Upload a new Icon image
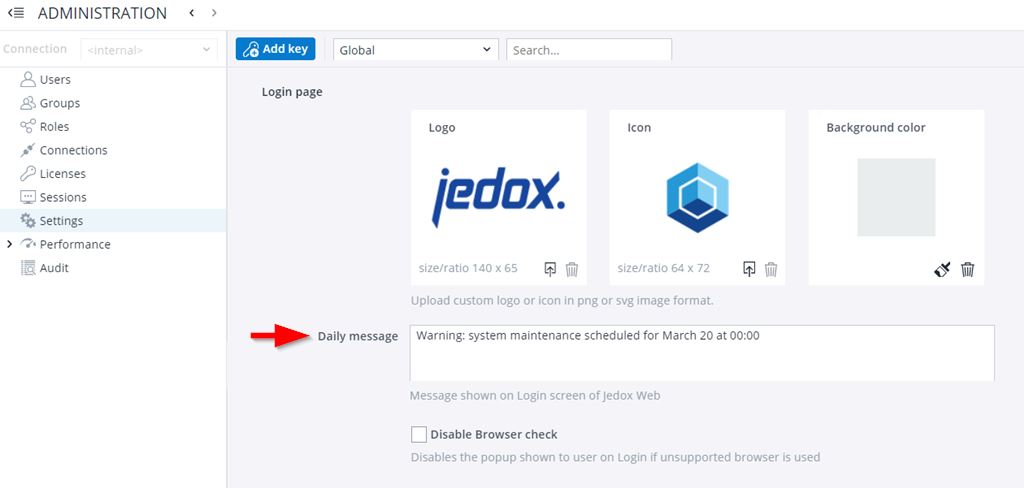The image size is (1024, 488). [750, 268]
